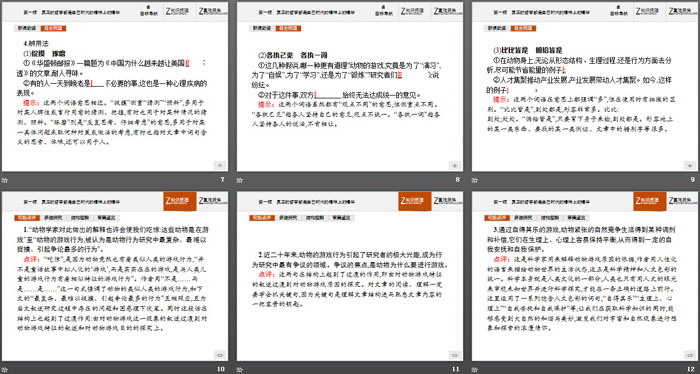
Task: Click the 目标导航 icon in slide 9 header
Action: [618, 11]
